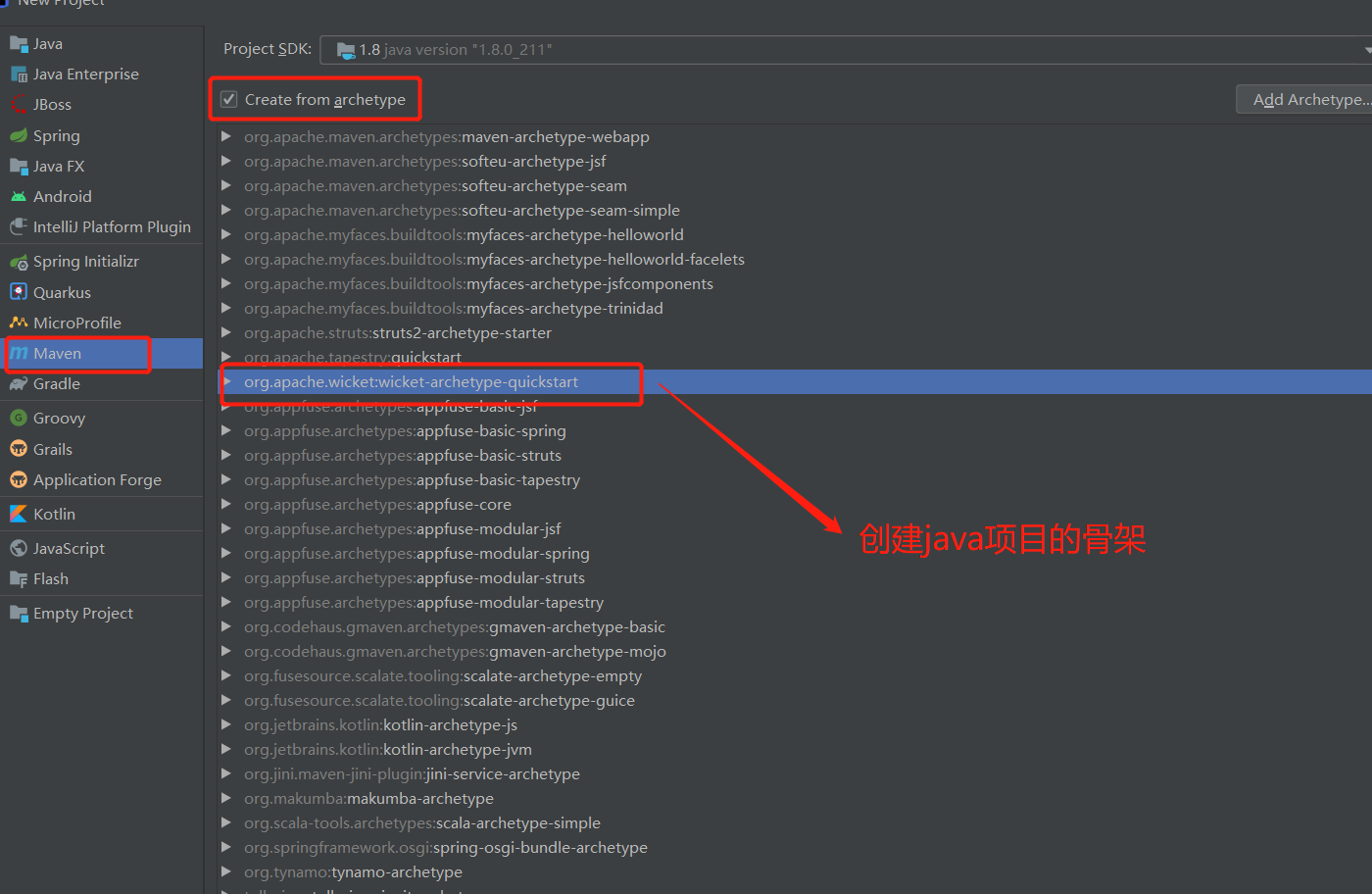Select softeu-archetype-seam archetype row
Image resolution: width=1372 pixels, height=894 pixels.
tap(795, 185)
